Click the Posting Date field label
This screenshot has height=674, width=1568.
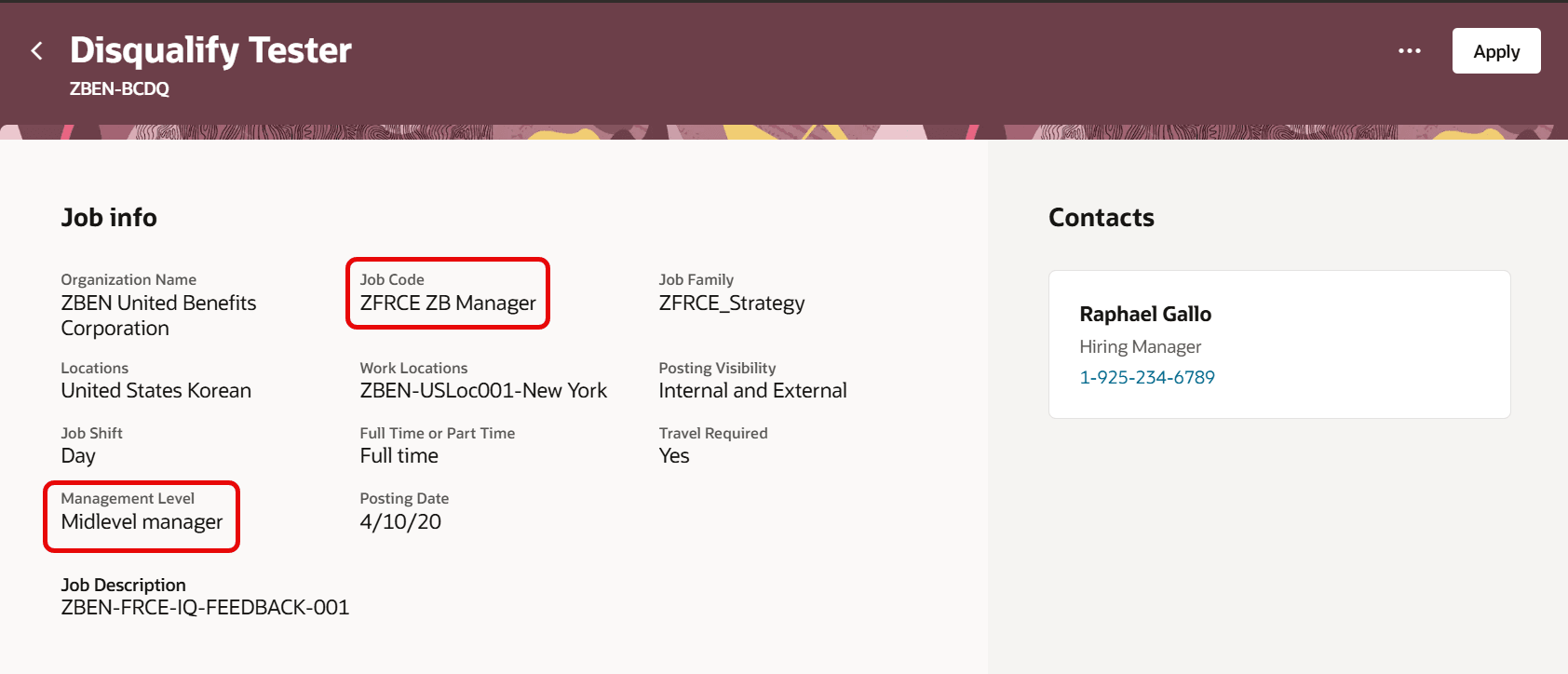tap(404, 498)
